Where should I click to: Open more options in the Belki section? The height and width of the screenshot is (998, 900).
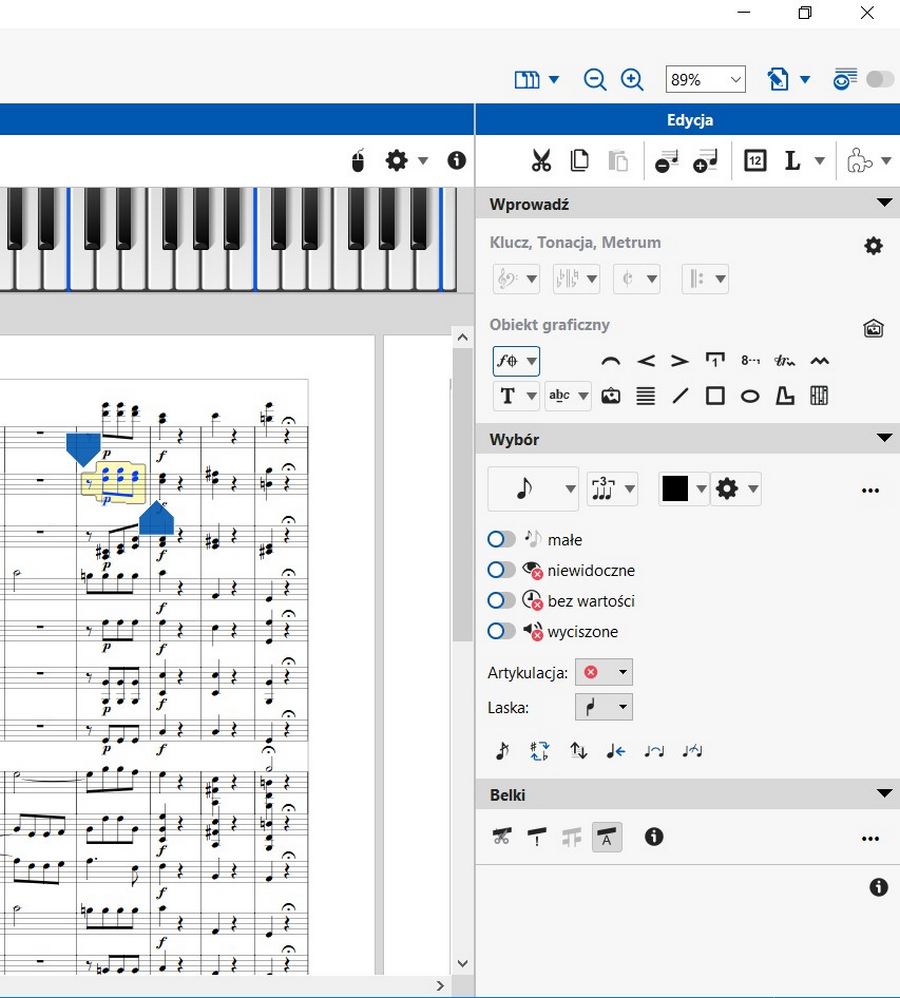click(870, 839)
